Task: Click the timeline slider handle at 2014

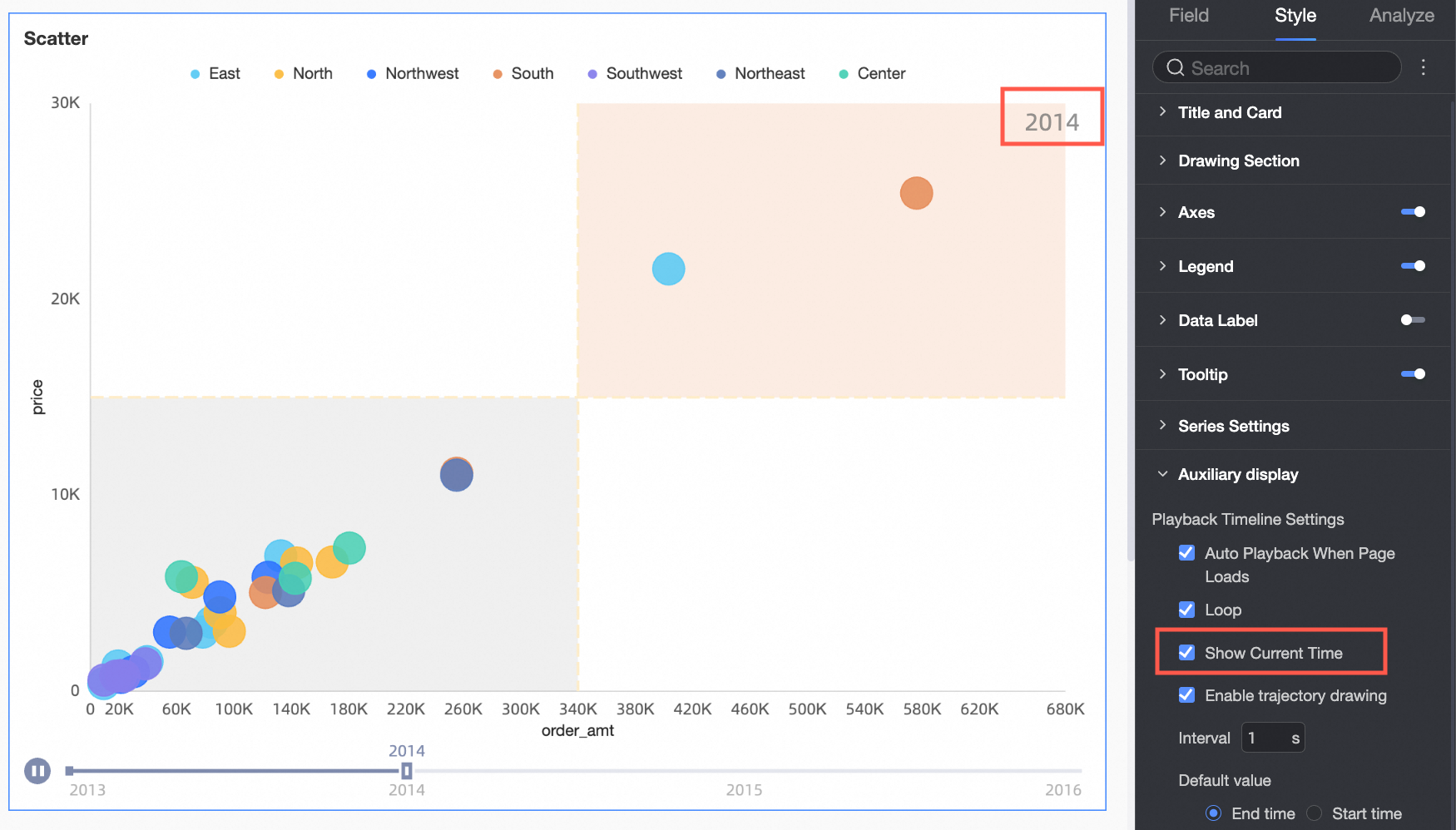Action: pos(407,771)
